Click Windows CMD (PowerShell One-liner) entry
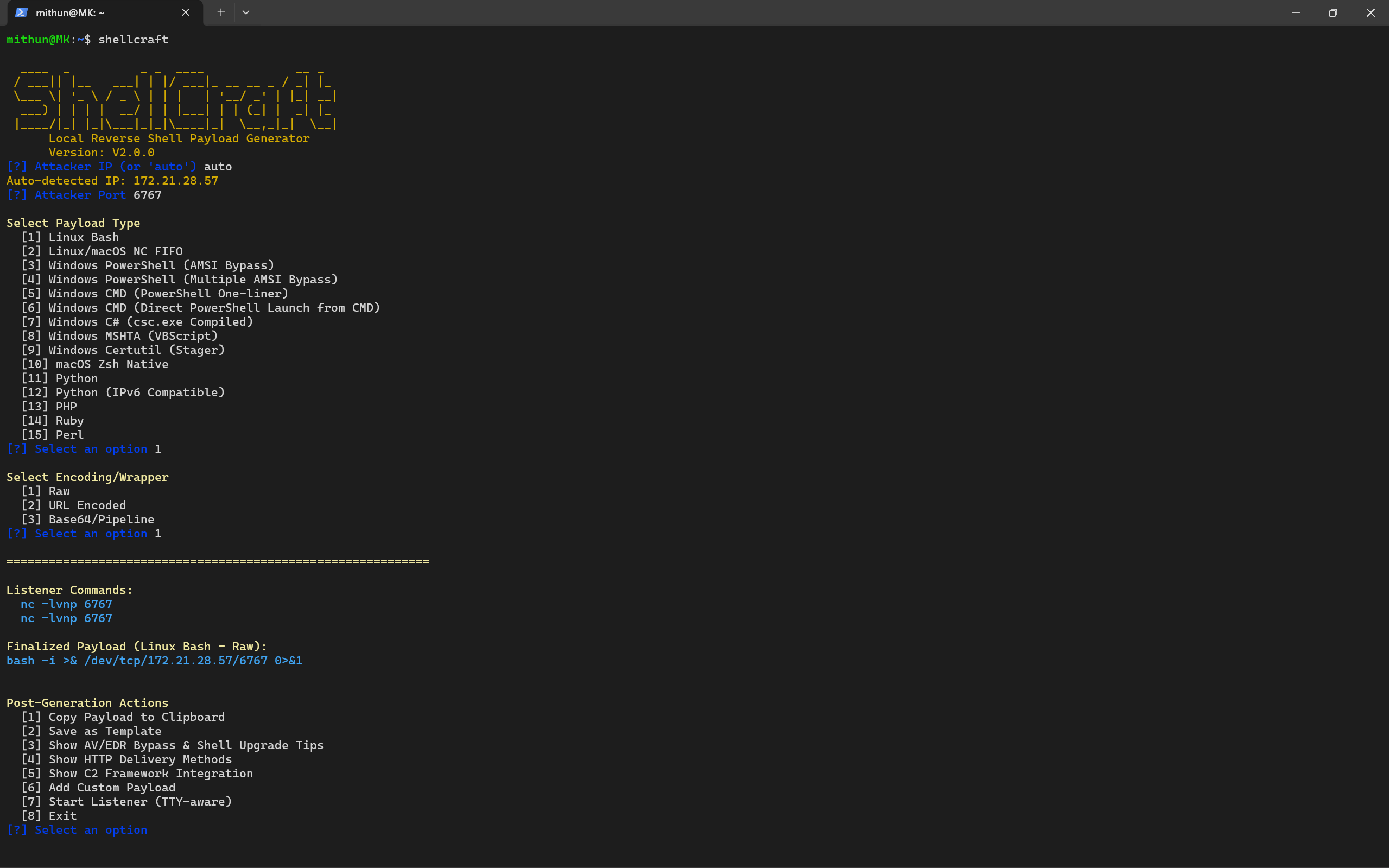The height and width of the screenshot is (868, 1389). pos(155,294)
